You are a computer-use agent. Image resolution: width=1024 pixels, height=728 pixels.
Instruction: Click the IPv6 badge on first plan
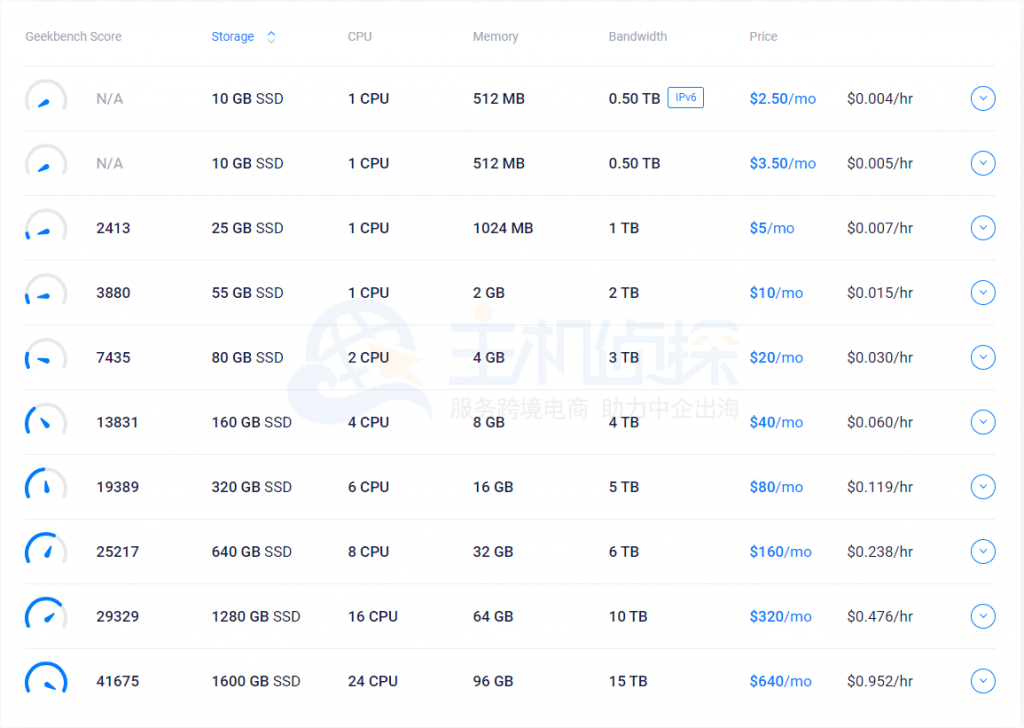[x=685, y=98]
